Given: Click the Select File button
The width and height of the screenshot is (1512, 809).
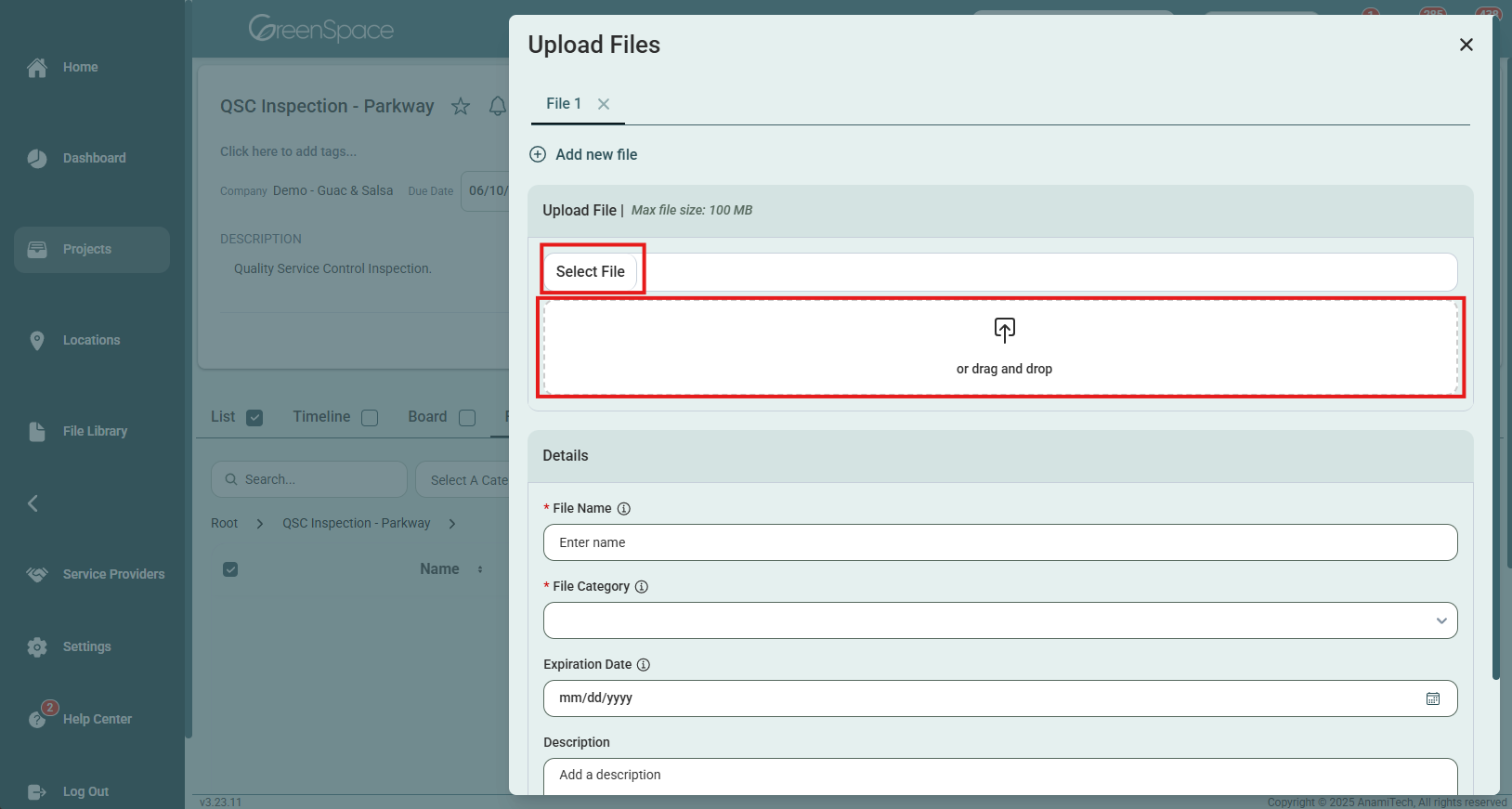Looking at the screenshot, I should pyautogui.click(x=591, y=272).
